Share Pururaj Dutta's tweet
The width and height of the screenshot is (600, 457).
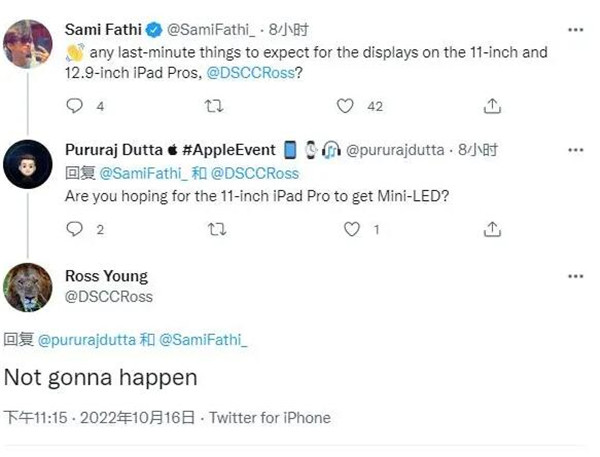pyautogui.click(x=492, y=229)
